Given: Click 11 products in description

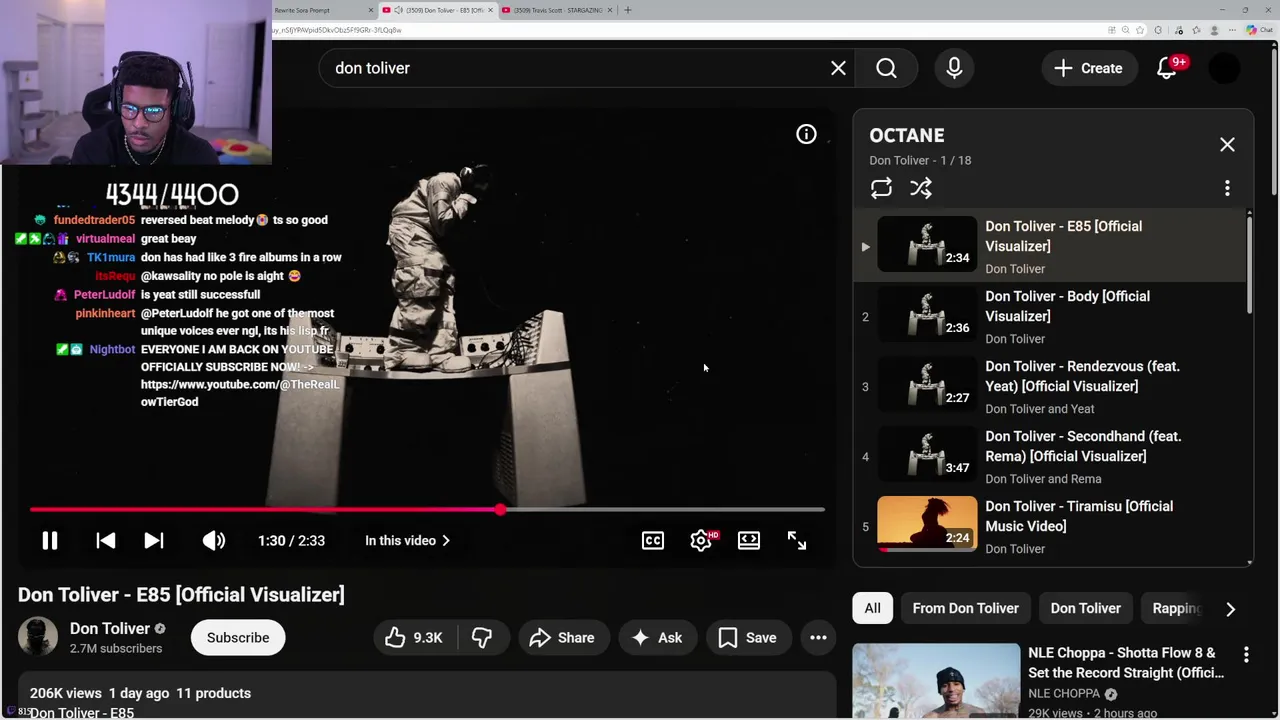Looking at the screenshot, I should point(213,693).
